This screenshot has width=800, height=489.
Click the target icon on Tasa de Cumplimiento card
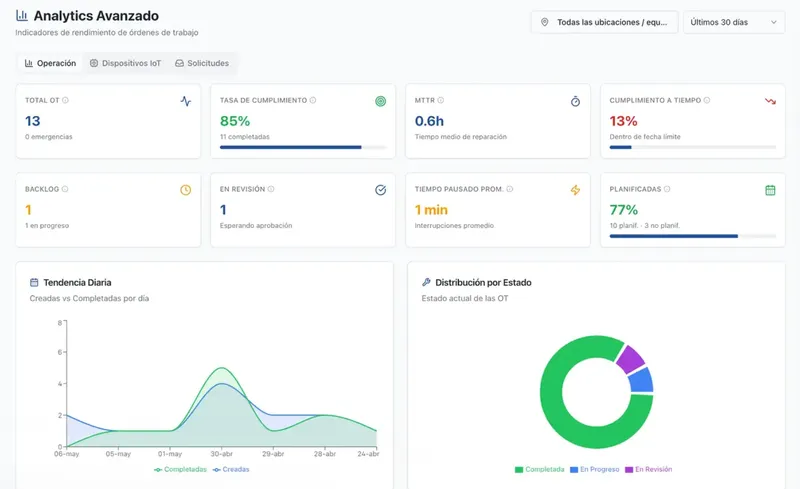pyautogui.click(x=381, y=102)
